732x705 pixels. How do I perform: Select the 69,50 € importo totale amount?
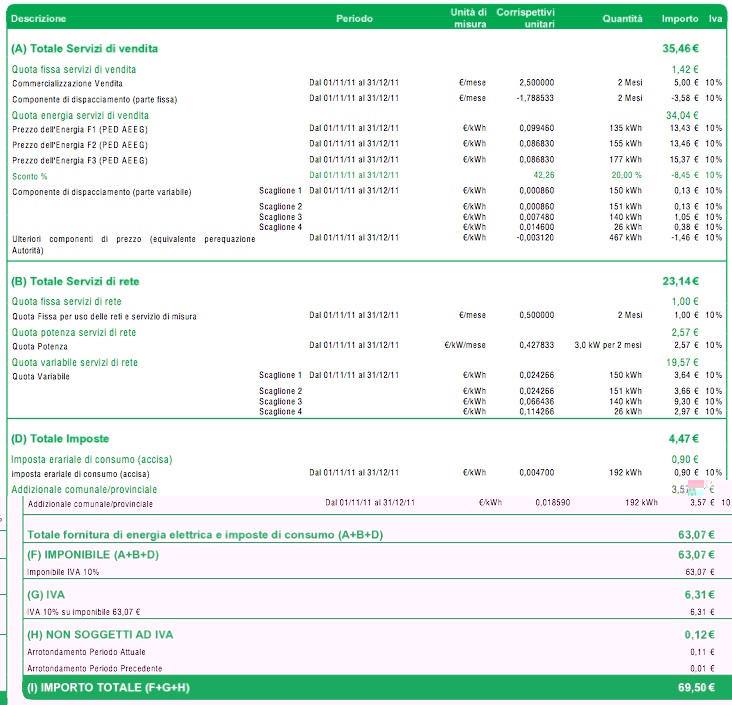click(696, 687)
